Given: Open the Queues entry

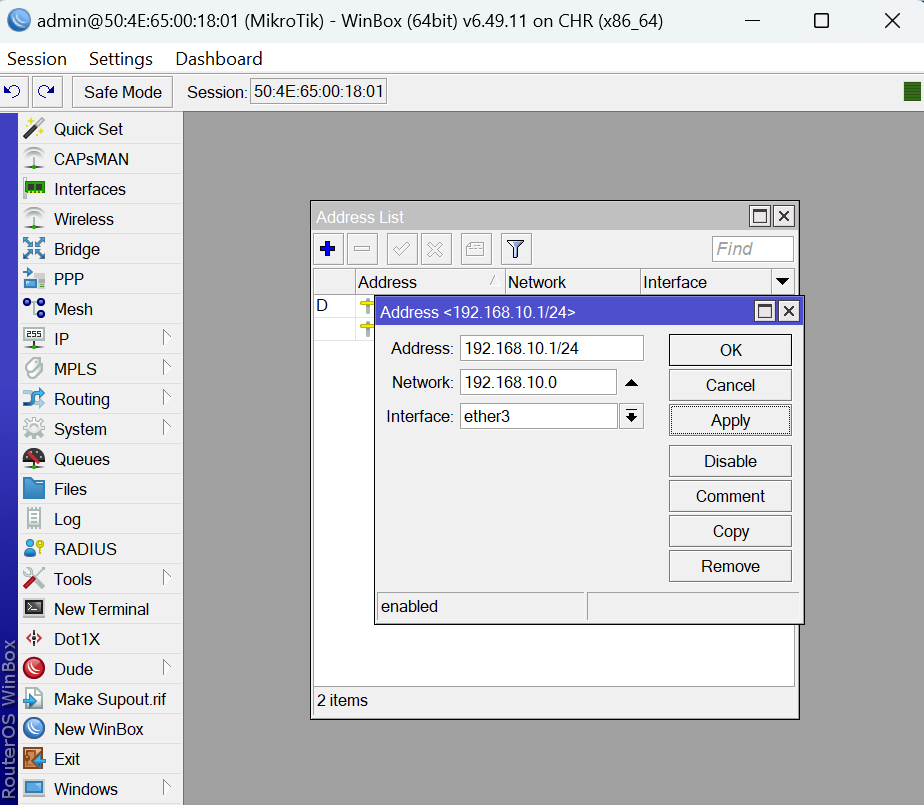Looking at the screenshot, I should coord(100,460).
